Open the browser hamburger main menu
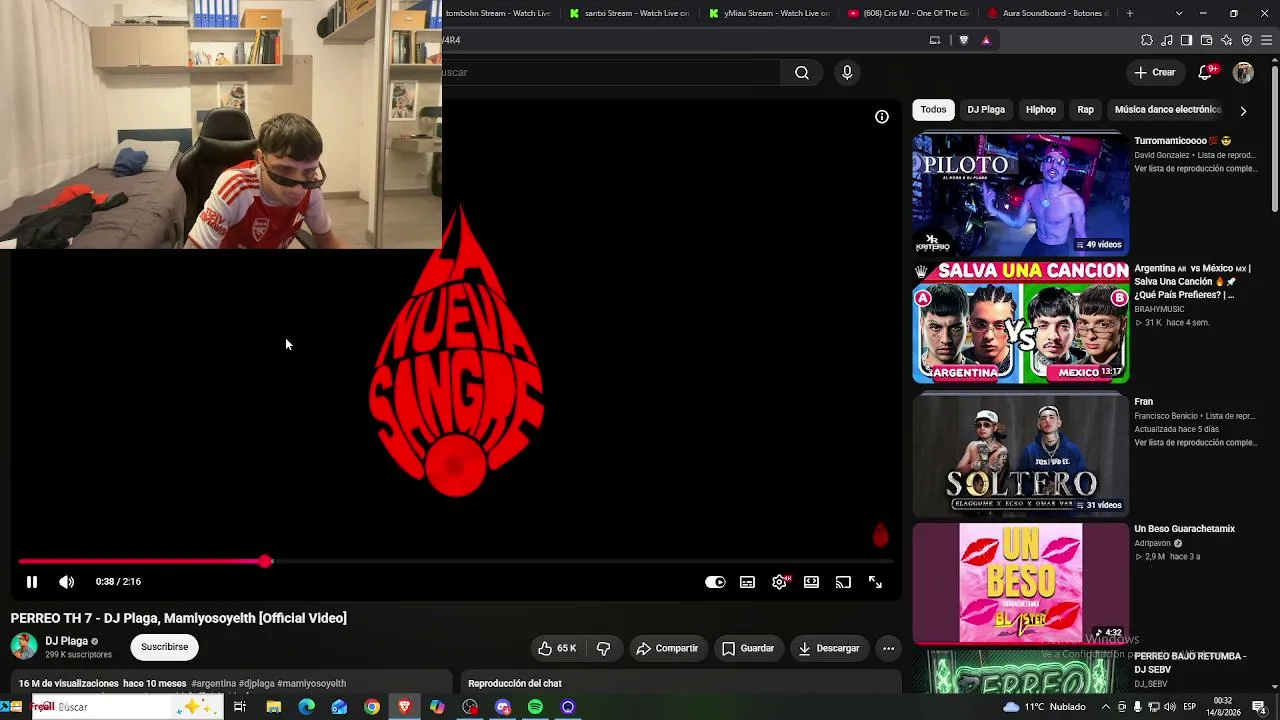Screen dimensions: 1280x720 click(1267, 40)
